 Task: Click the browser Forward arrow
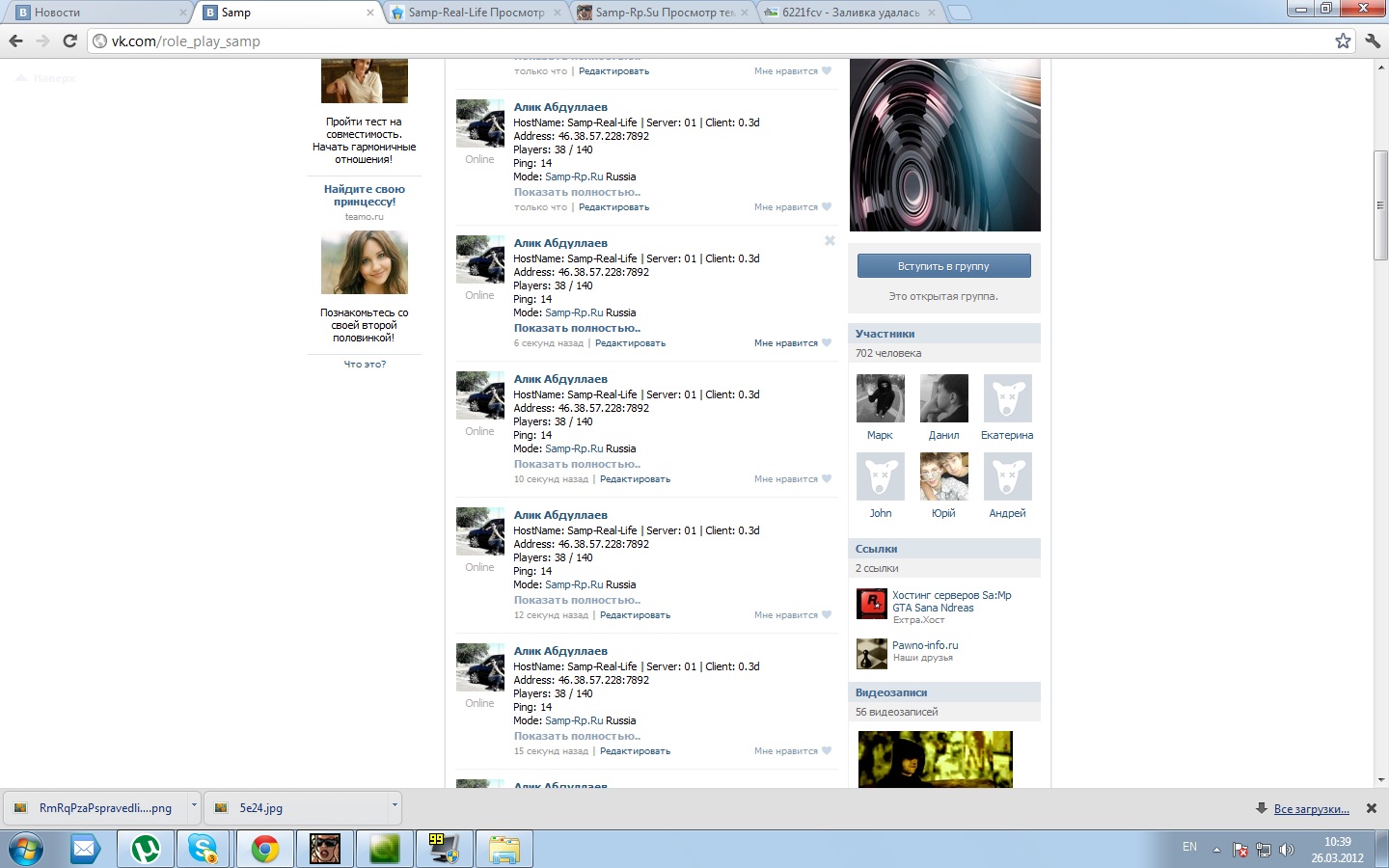[x=42, y=41]
